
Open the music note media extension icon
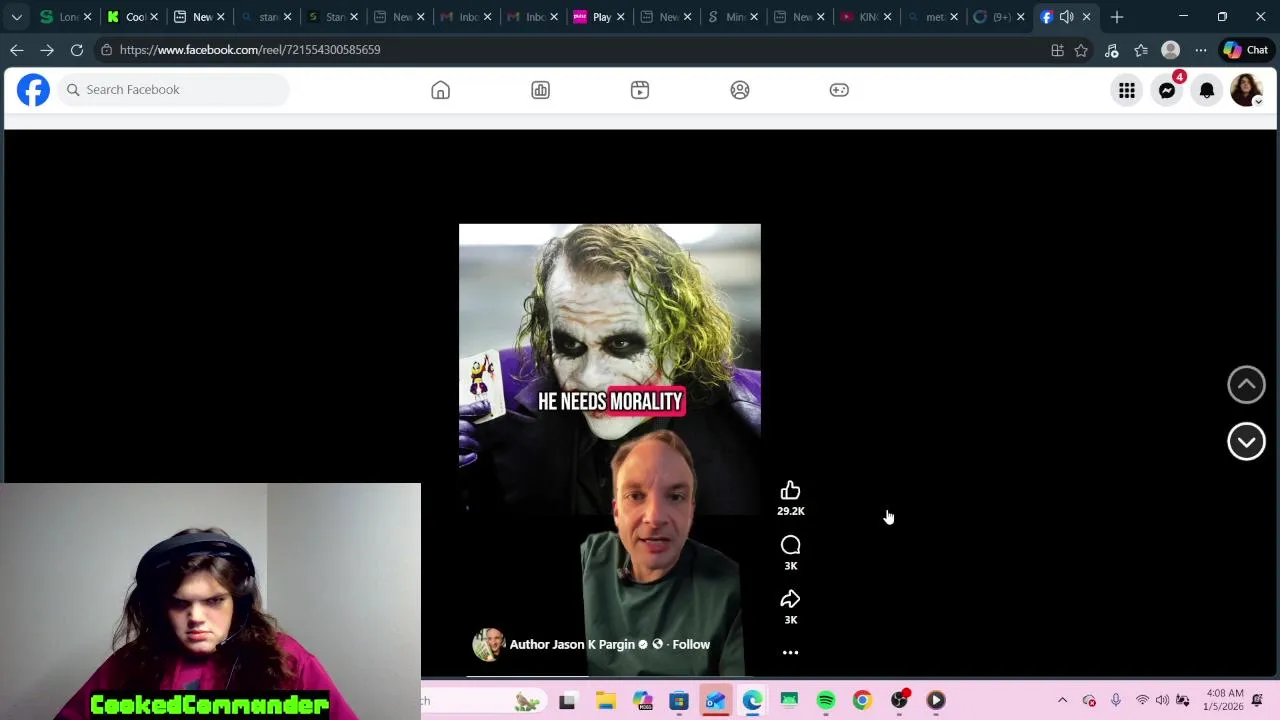click(1112, 50)
